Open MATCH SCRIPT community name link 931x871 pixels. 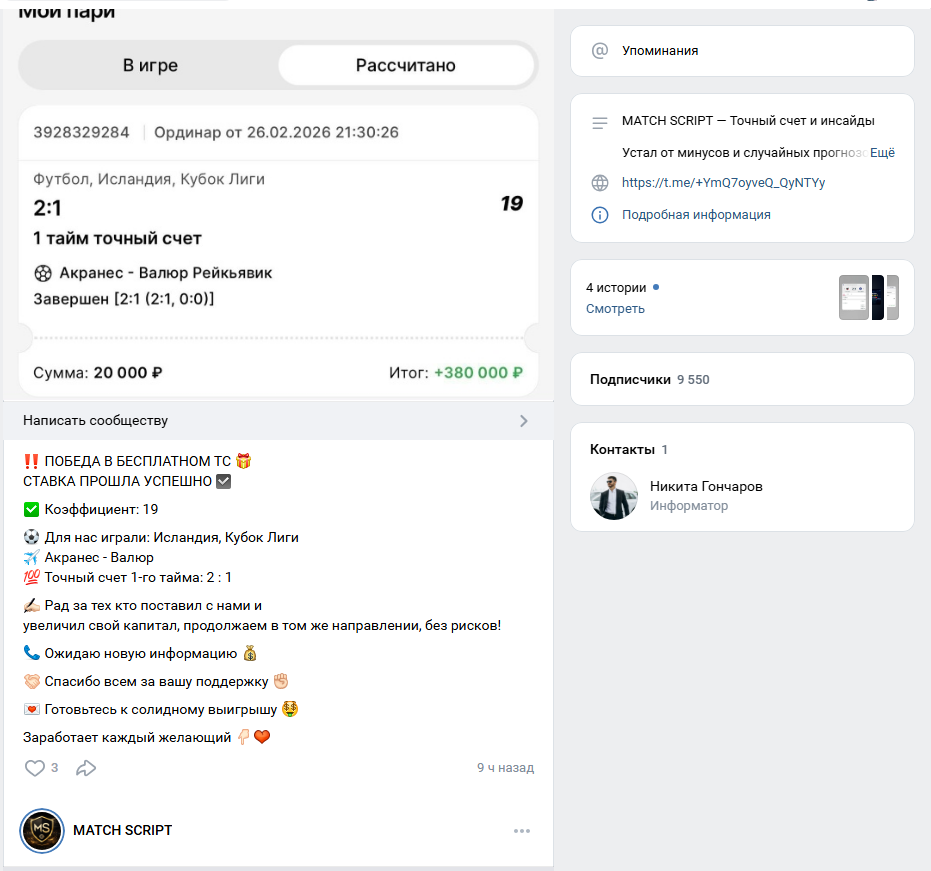click(x=122, y=830)
